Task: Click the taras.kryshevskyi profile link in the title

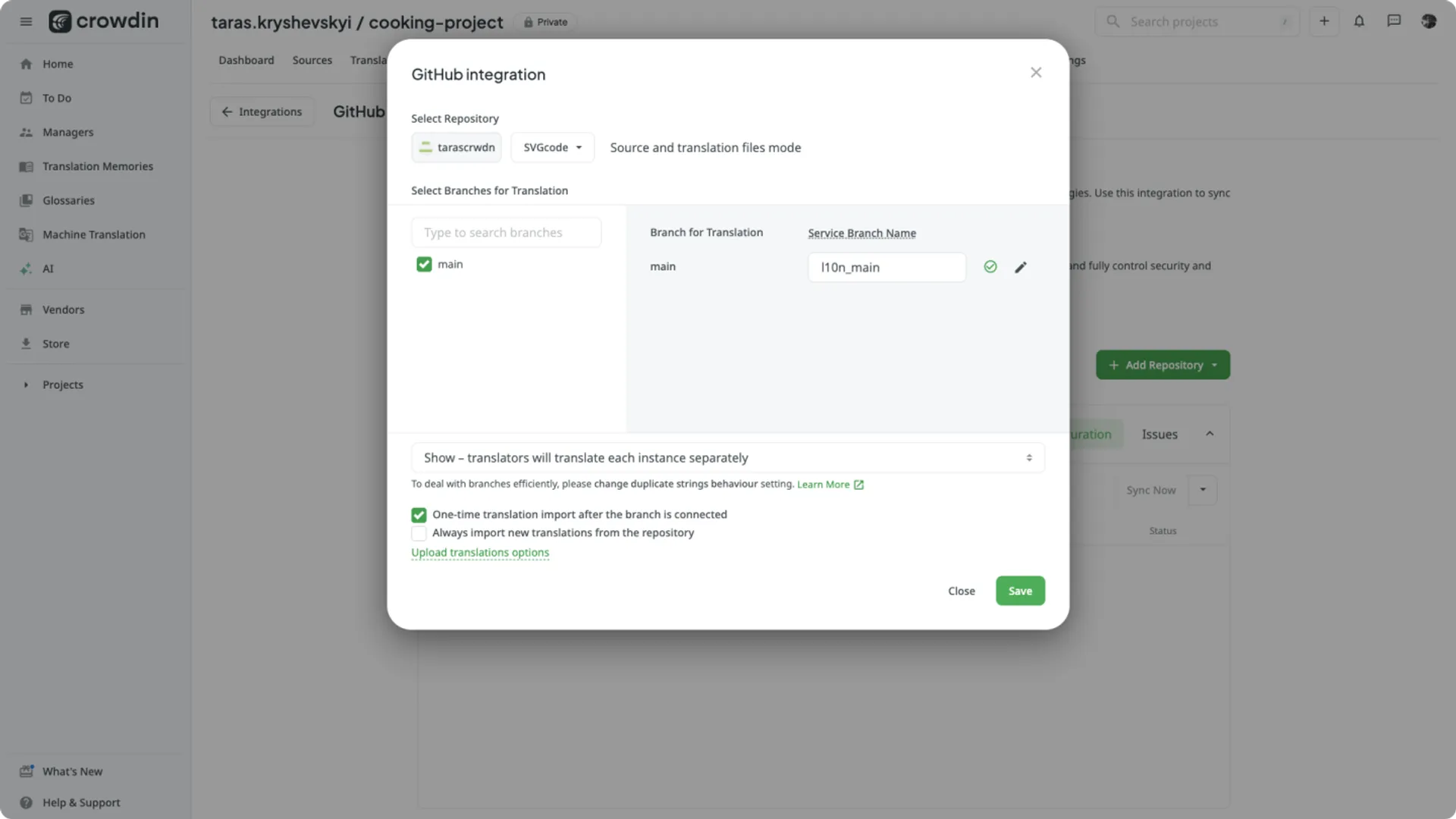Action: [x=281, y=22]
